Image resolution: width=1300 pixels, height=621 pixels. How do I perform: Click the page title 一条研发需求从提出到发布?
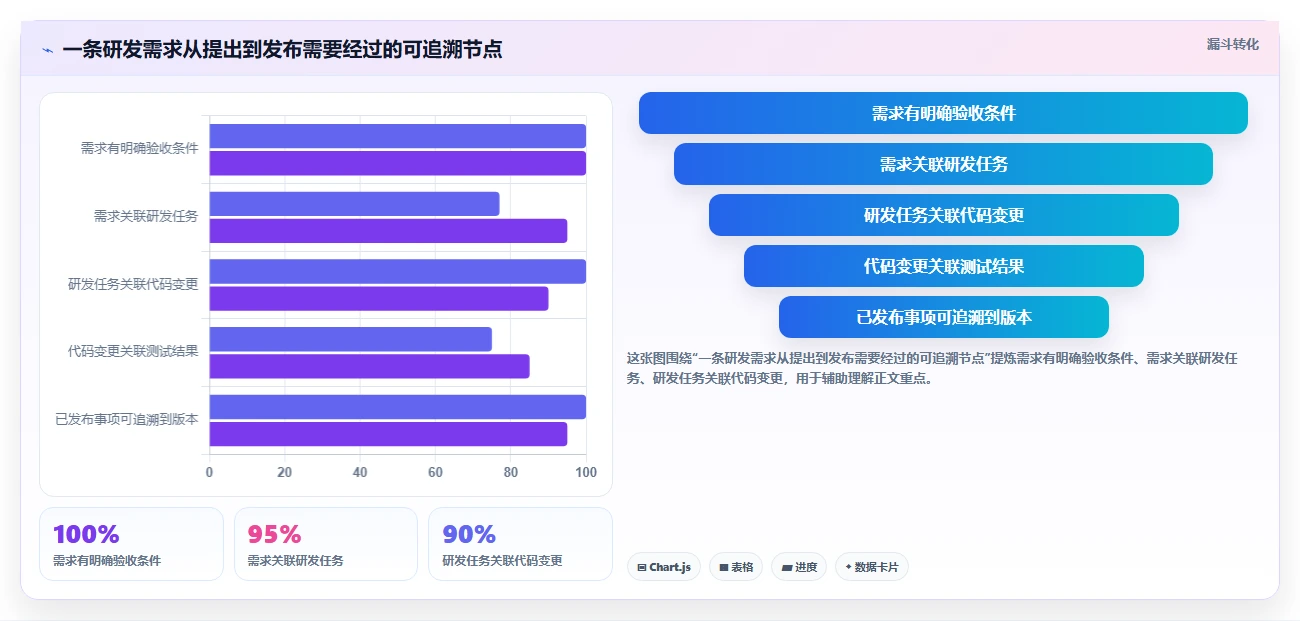pyautogui.click(x=282, y=49)
